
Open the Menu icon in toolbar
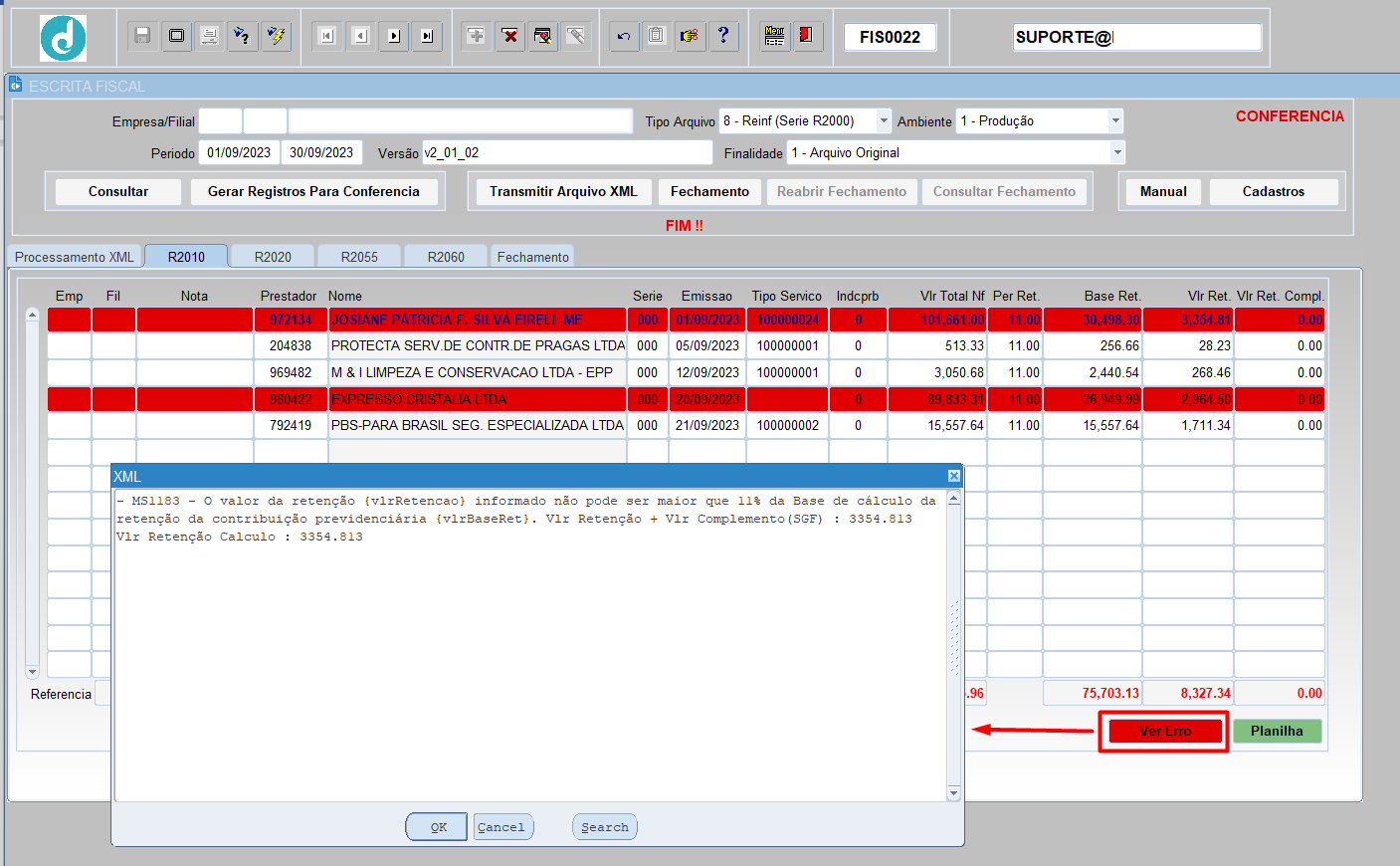[x=774, y=36]
